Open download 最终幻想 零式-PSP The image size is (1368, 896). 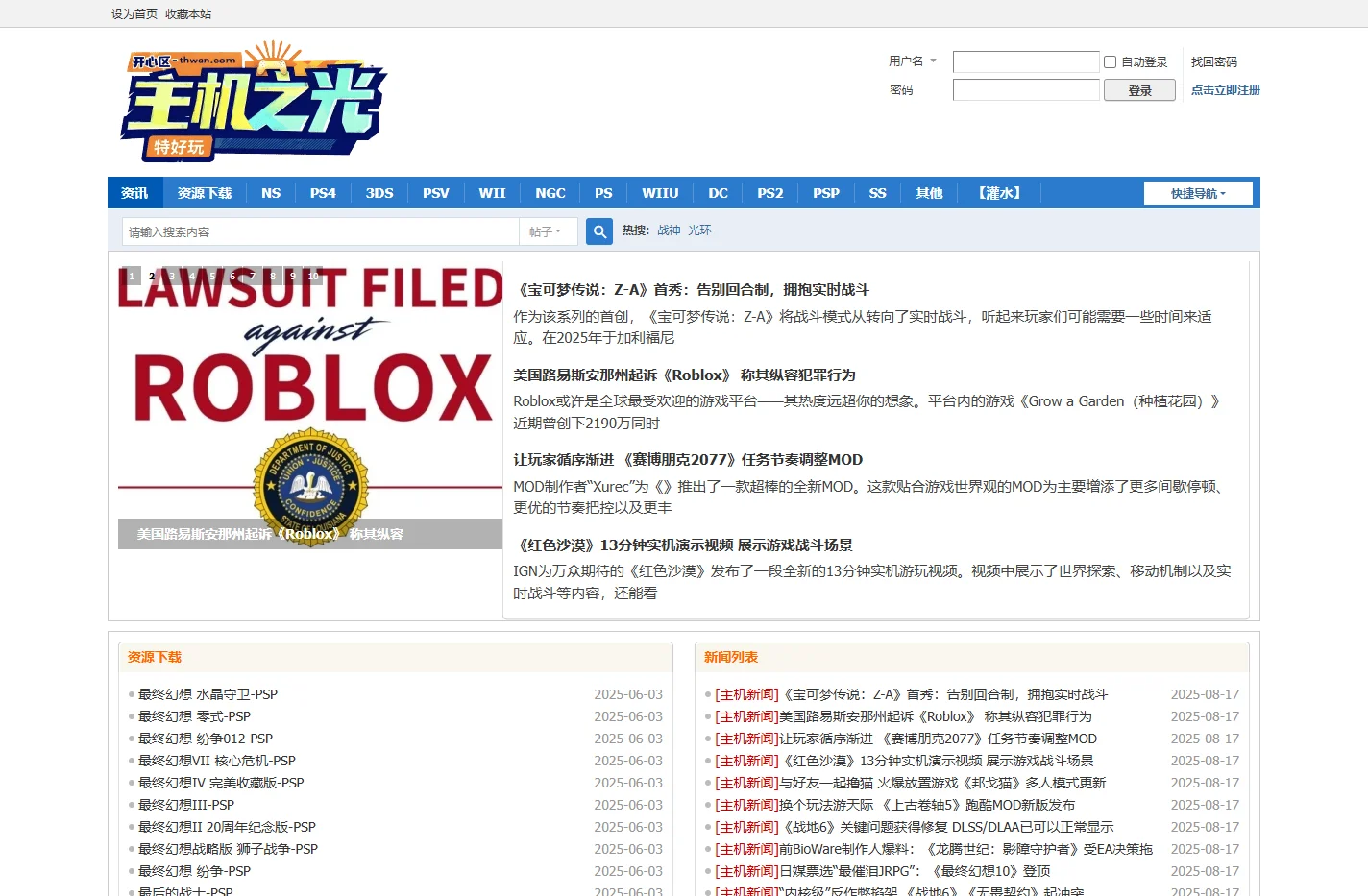(x=194, y=716)
